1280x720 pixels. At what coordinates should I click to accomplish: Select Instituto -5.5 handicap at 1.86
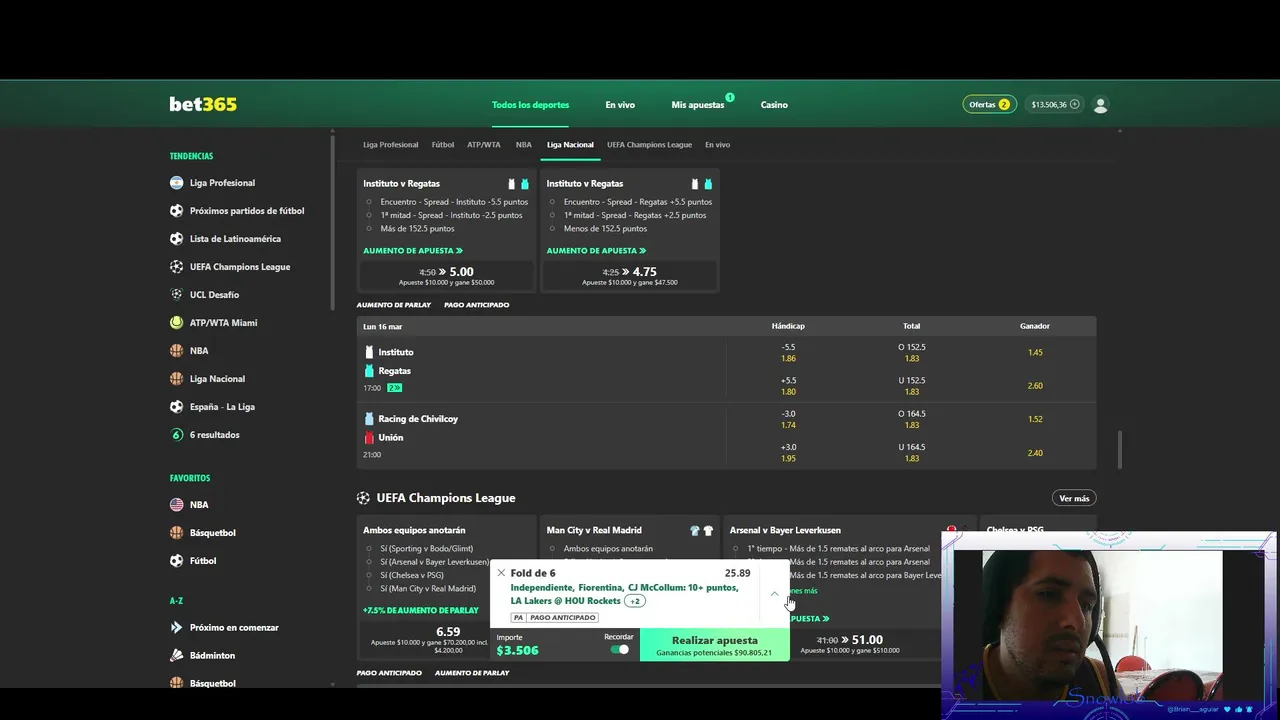coord(788,353)
